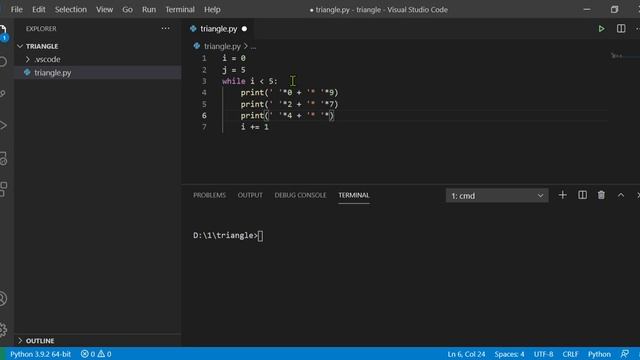Image resolution: width=640 pixels, height=360 pixels.
Task: Select the triangle.py editor tab
Action: [218, 29]
